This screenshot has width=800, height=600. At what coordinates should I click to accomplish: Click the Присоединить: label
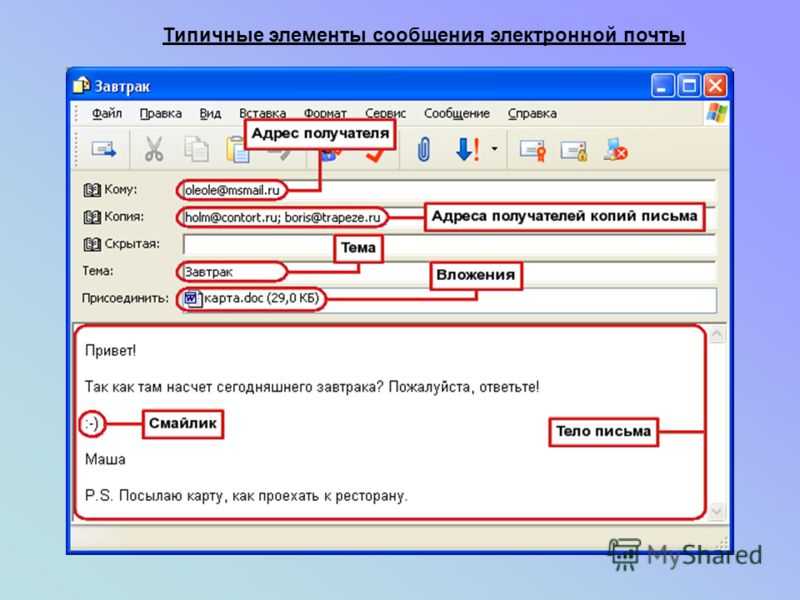pyautogui.click(x=125, y=298)
